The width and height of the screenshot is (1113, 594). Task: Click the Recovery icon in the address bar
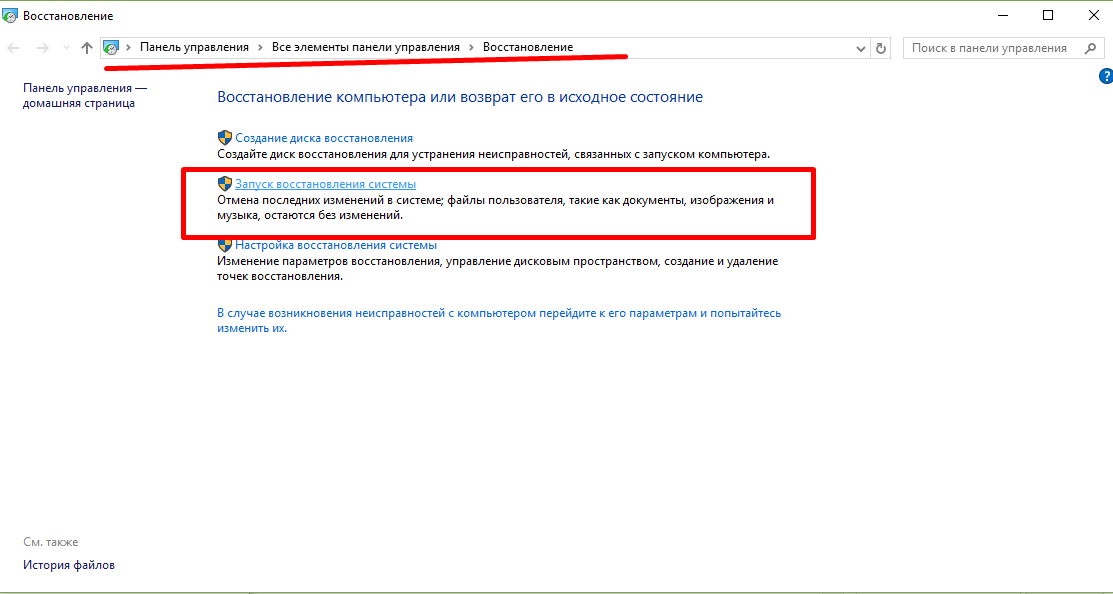click(x=112, y=48)
